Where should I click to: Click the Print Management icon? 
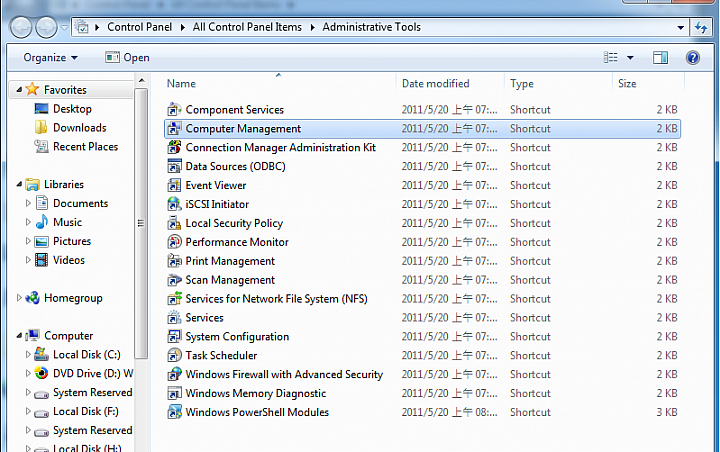(x=174, y=261)
